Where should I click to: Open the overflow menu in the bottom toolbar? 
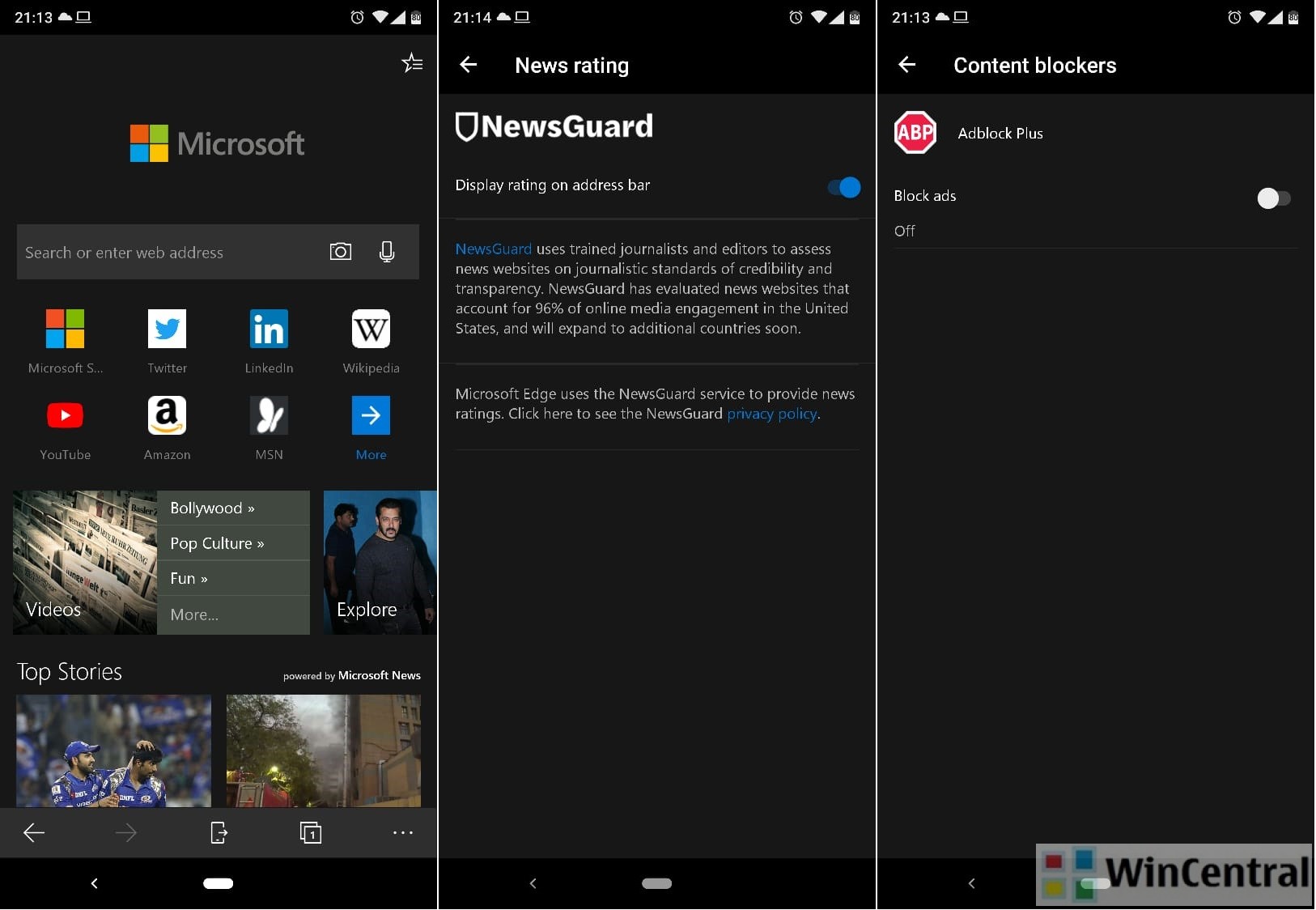point(402,832)
